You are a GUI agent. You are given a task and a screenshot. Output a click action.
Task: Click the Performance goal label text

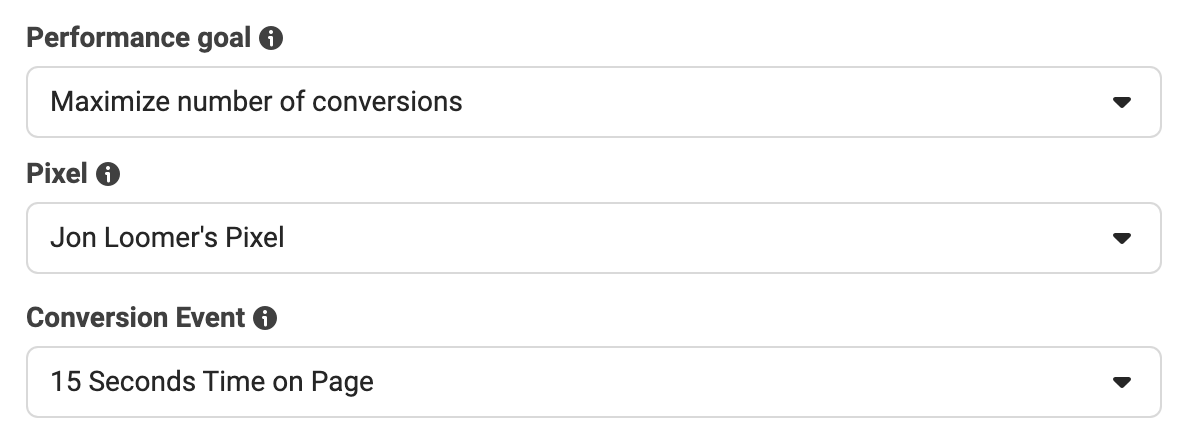tap(139, 38)
